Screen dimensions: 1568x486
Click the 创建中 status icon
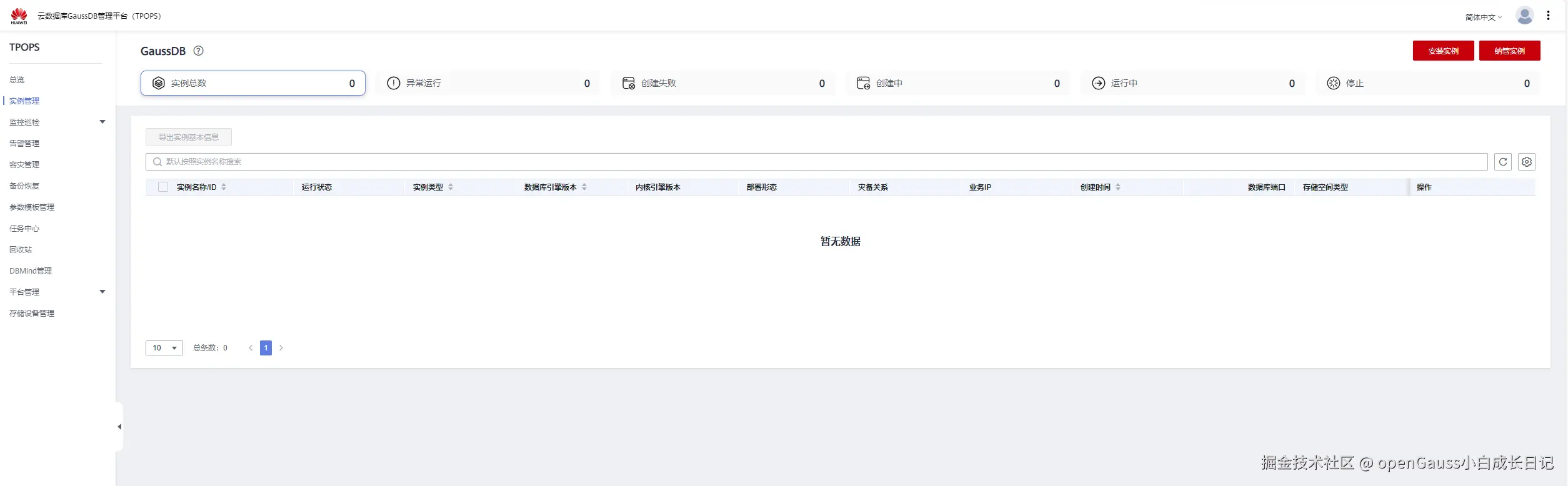pyautogui.click(x=863, y=83)
